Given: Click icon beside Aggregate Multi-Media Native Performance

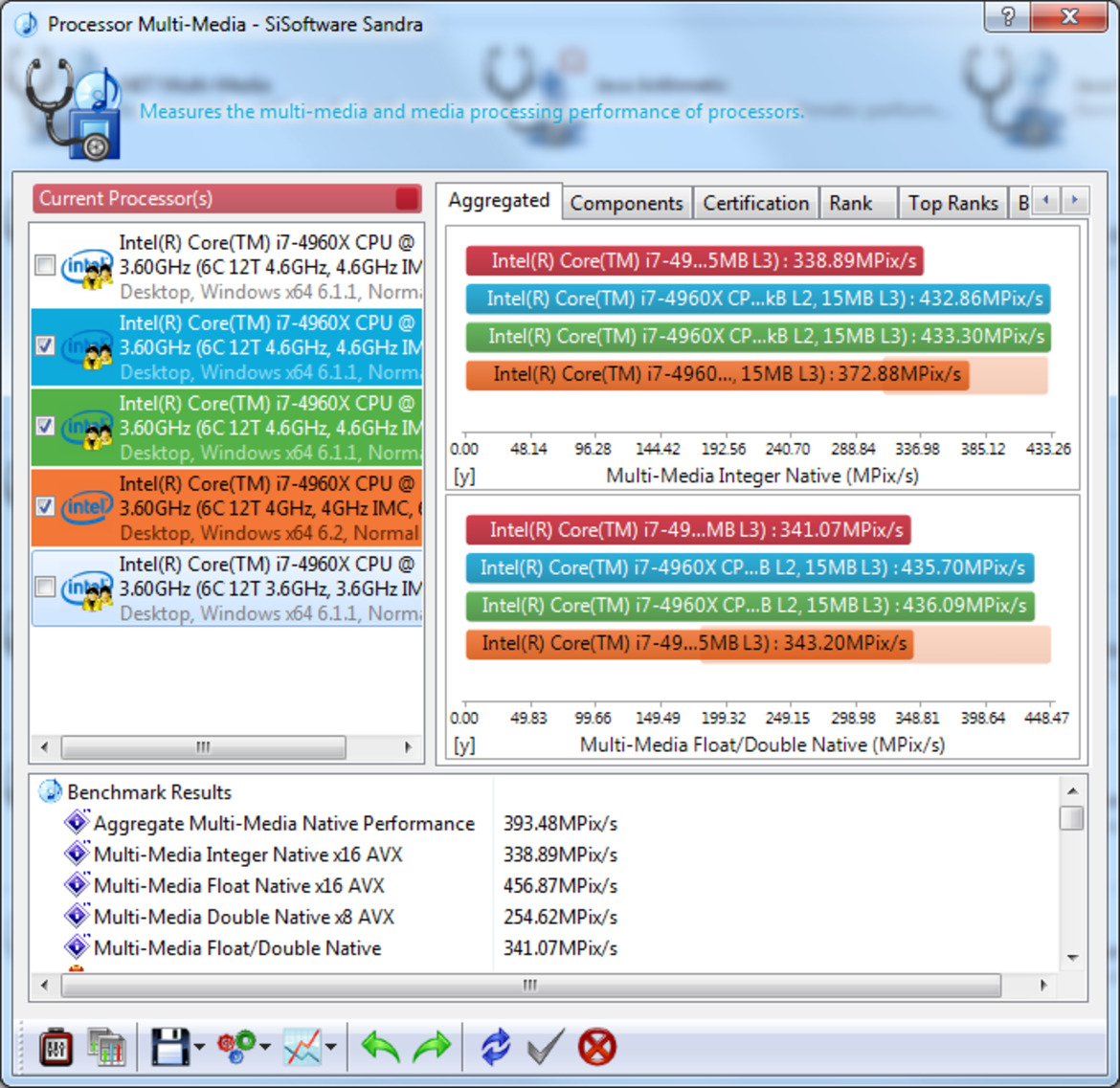Looking at the screenshot, I should (x=77, y=822).
